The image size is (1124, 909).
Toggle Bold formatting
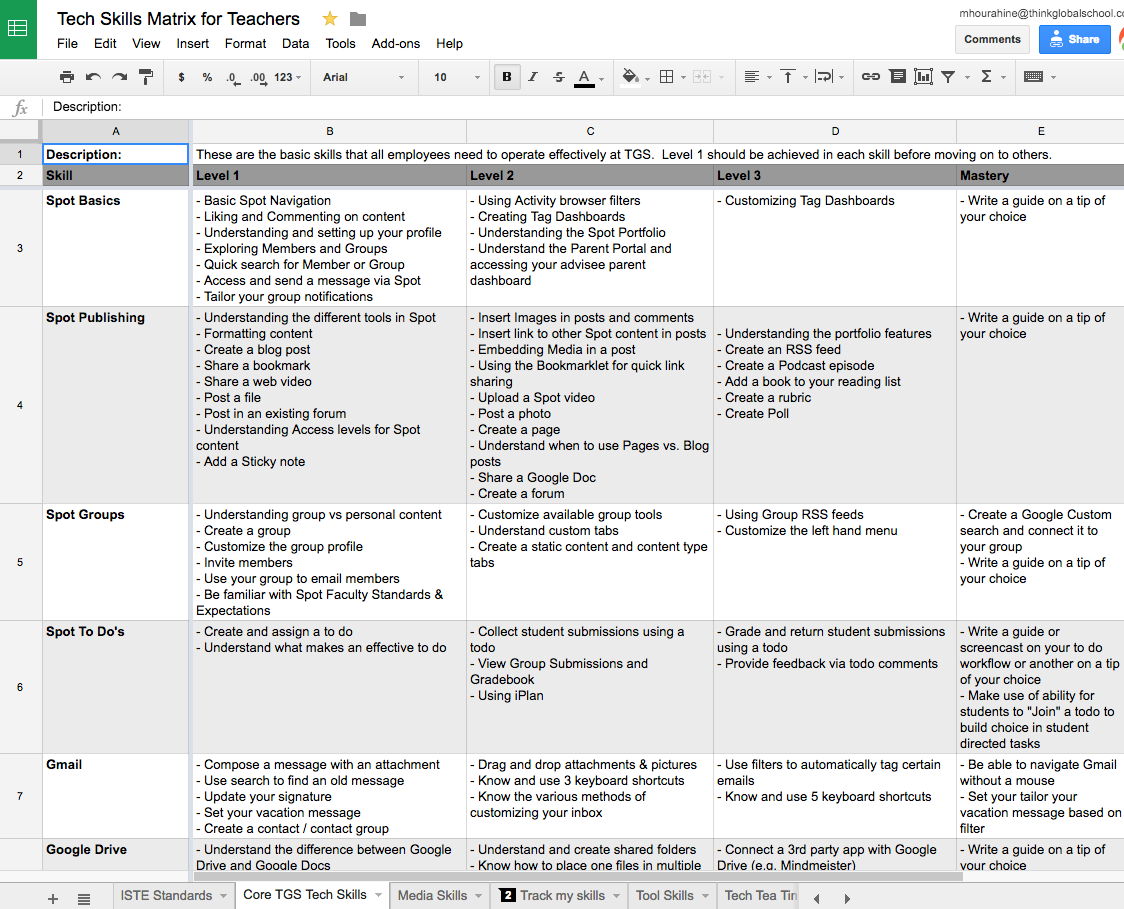(x=507, y=77)
